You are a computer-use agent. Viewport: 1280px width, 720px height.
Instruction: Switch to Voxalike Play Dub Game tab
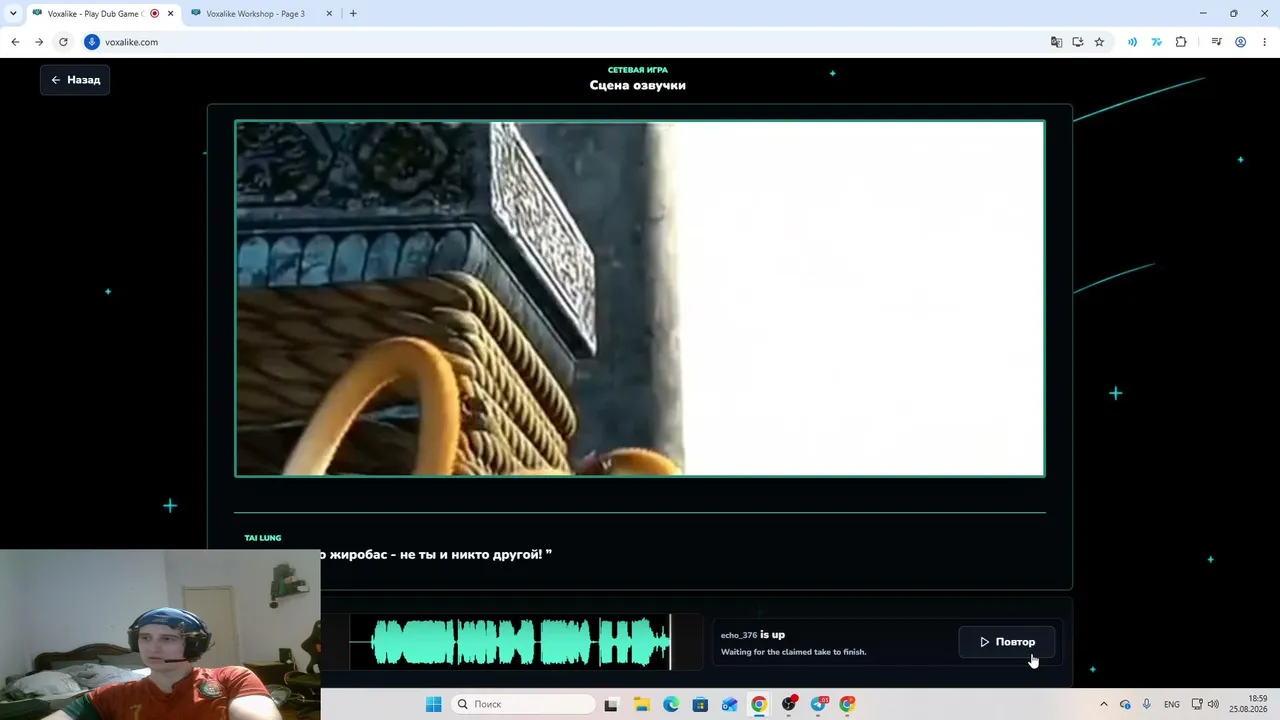(x=95, y=14)
